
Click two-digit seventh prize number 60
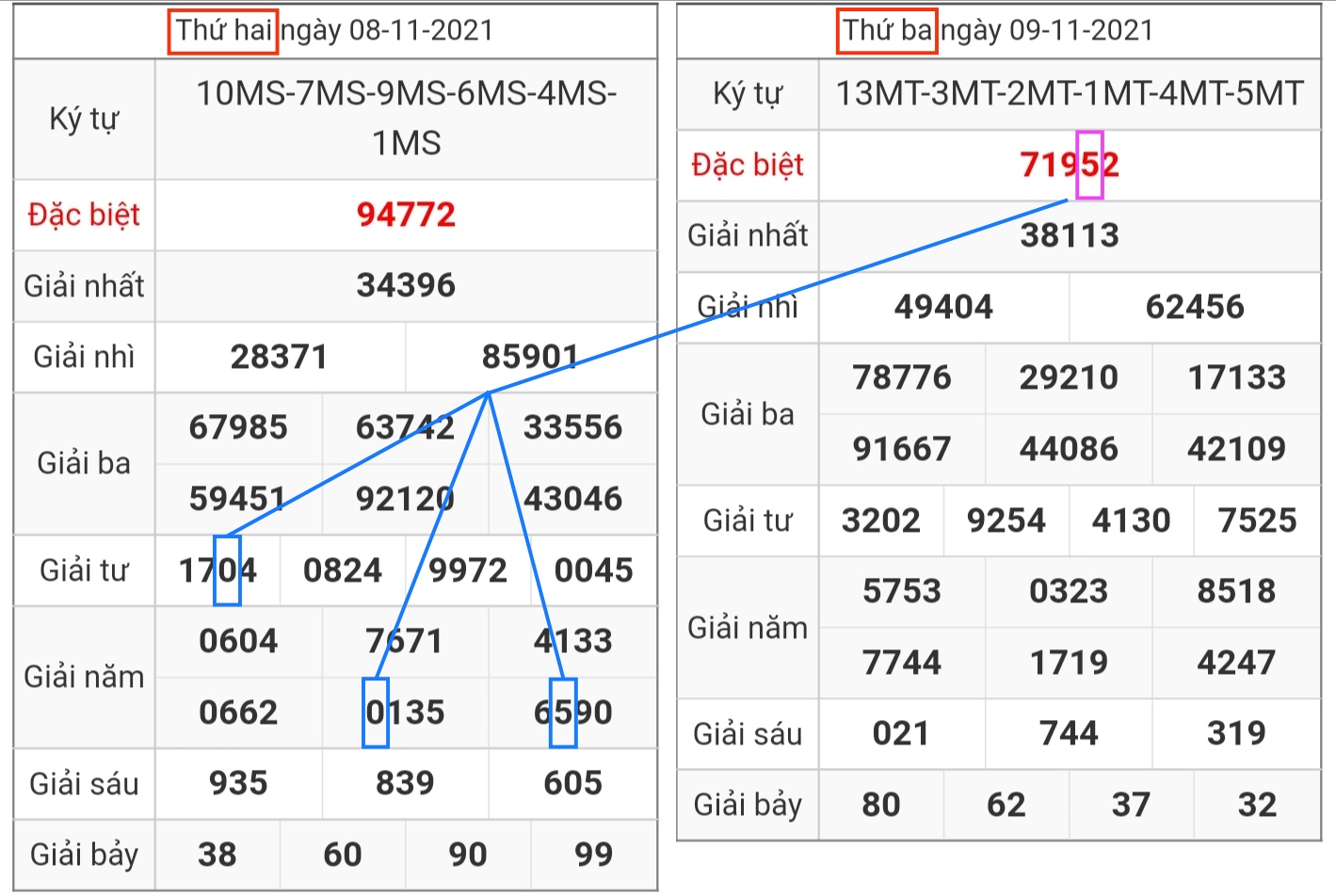[x=344, y=855]
